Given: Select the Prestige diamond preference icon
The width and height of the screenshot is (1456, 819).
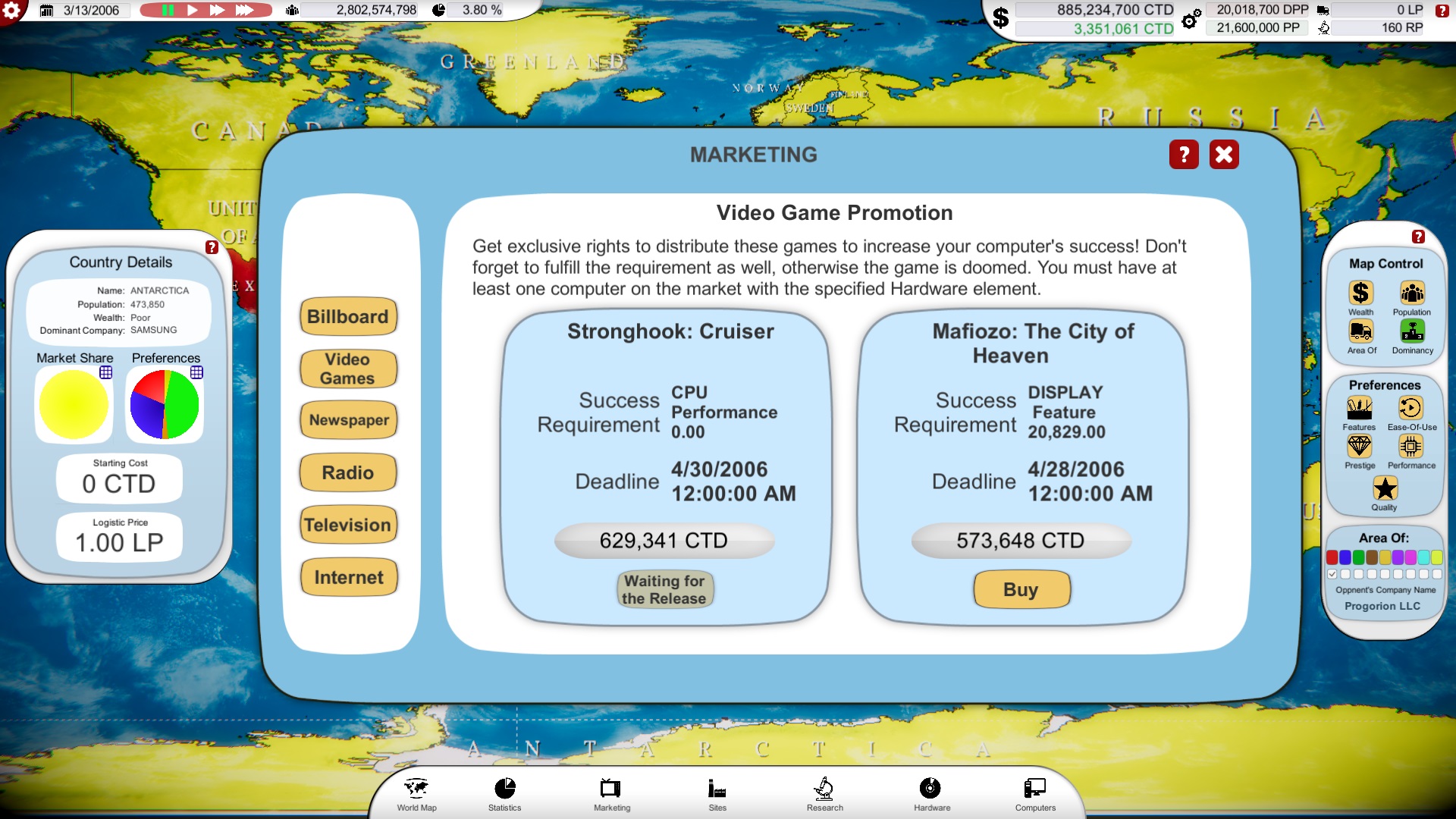Looking at the screenshot, I should [x=1359, y=447].
